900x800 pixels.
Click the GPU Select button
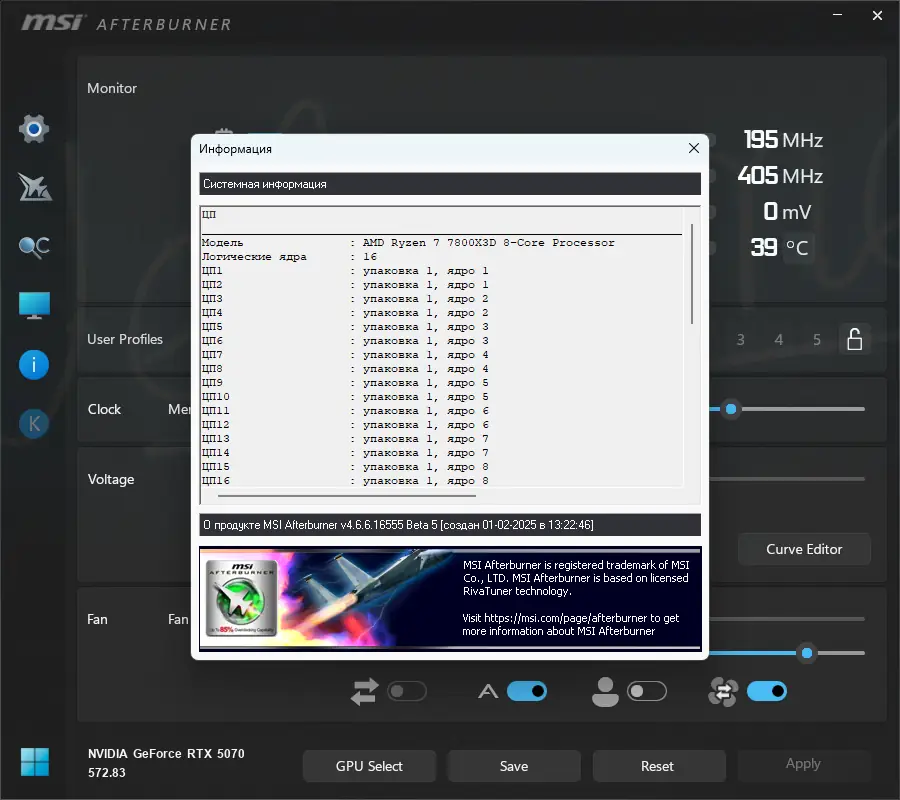tap(369, 766)
